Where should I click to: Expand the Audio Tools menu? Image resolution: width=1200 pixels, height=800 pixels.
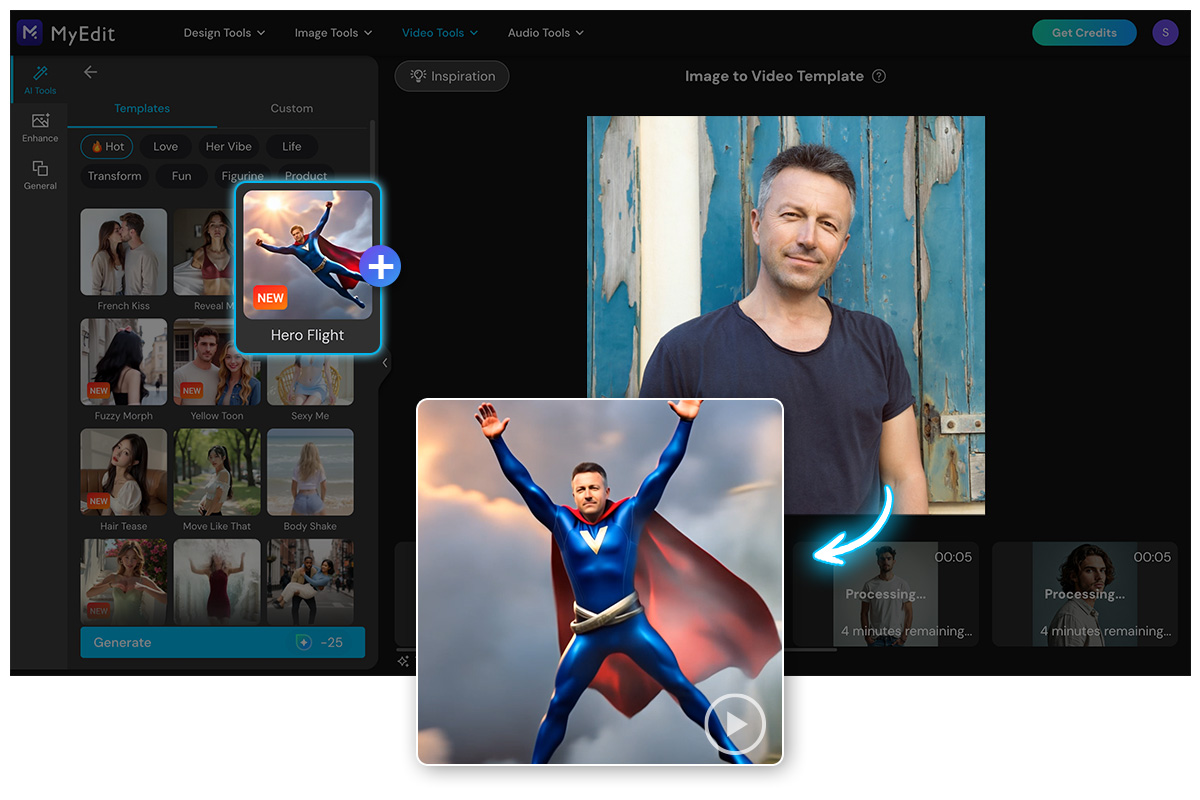tap(544, 32)
